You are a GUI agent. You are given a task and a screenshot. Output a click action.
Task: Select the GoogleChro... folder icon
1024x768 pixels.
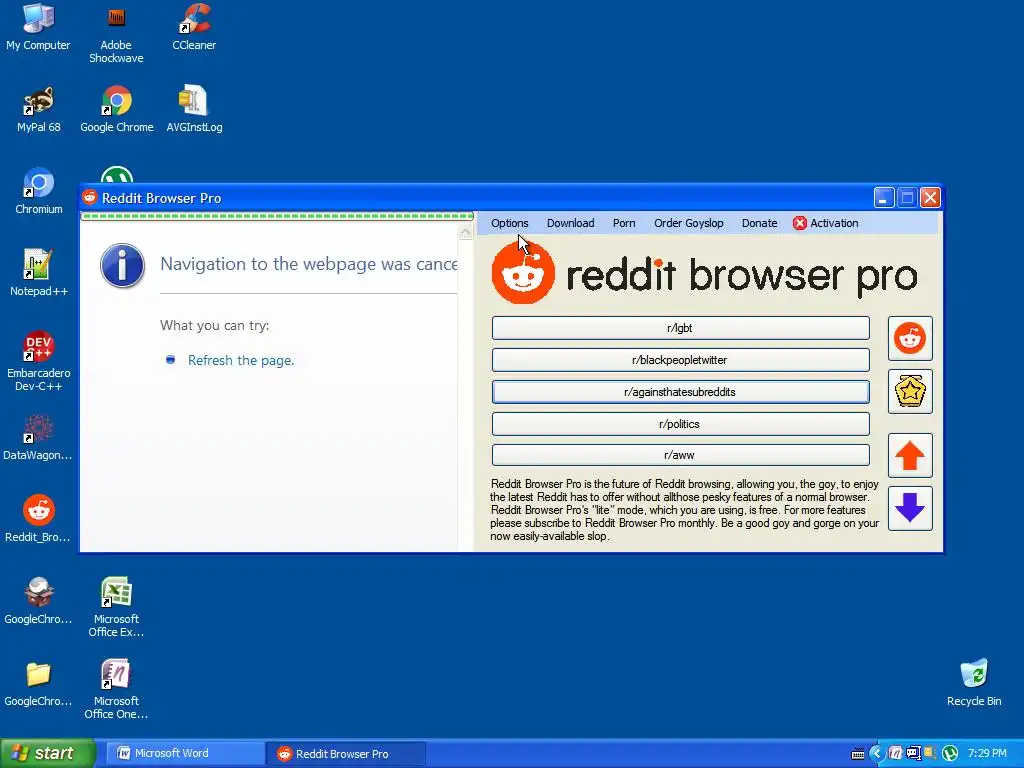[39, 684]
